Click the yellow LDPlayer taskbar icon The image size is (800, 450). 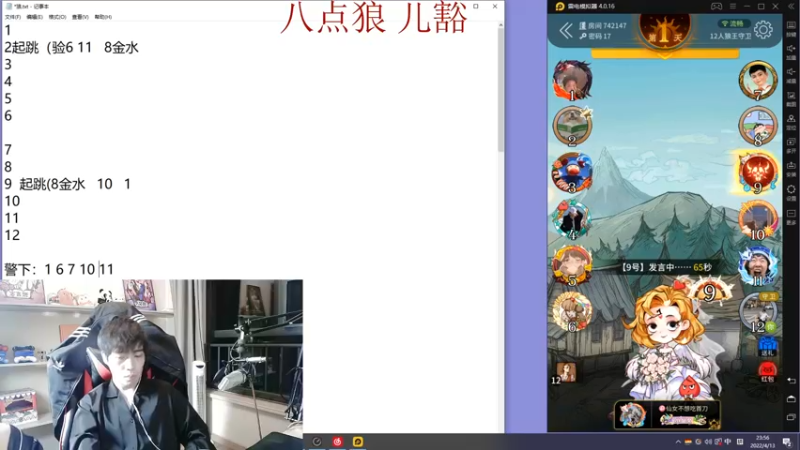(358, 441)
